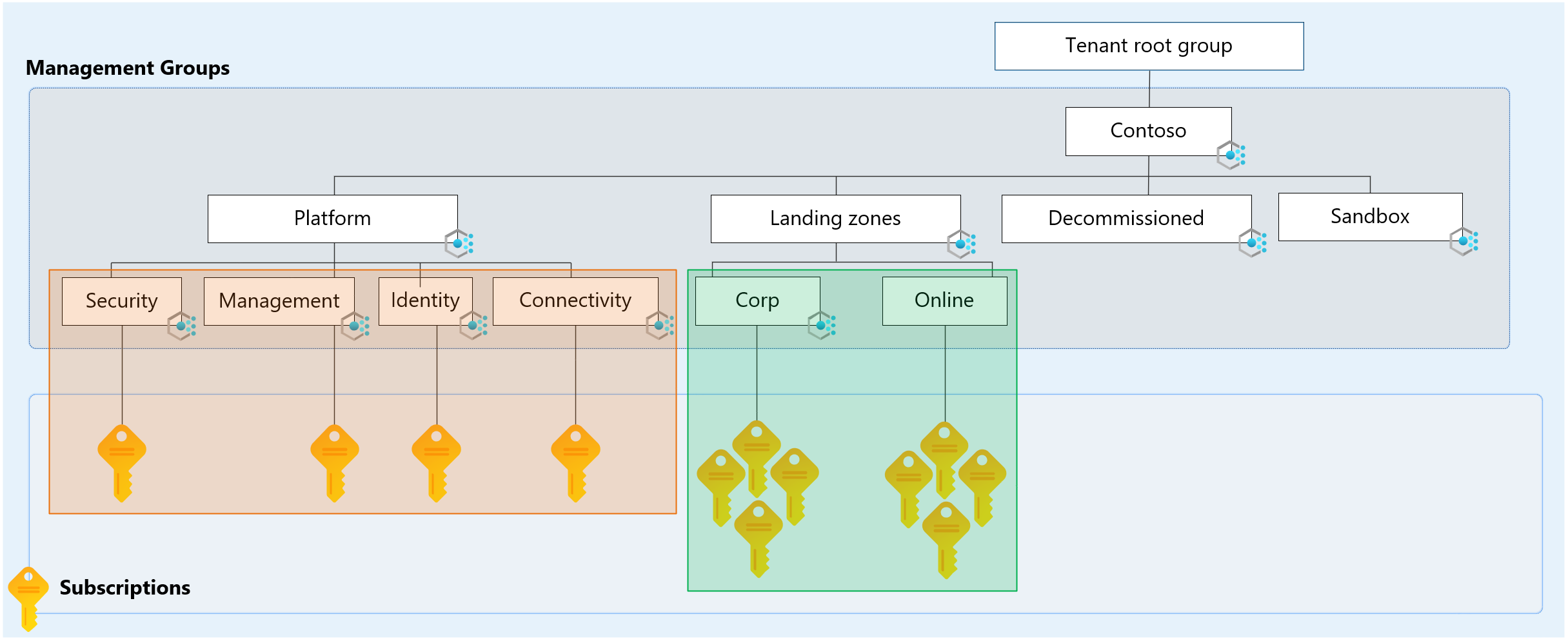
Task: Click the policy icon beside Contoso
Action: pos(1231,155)
